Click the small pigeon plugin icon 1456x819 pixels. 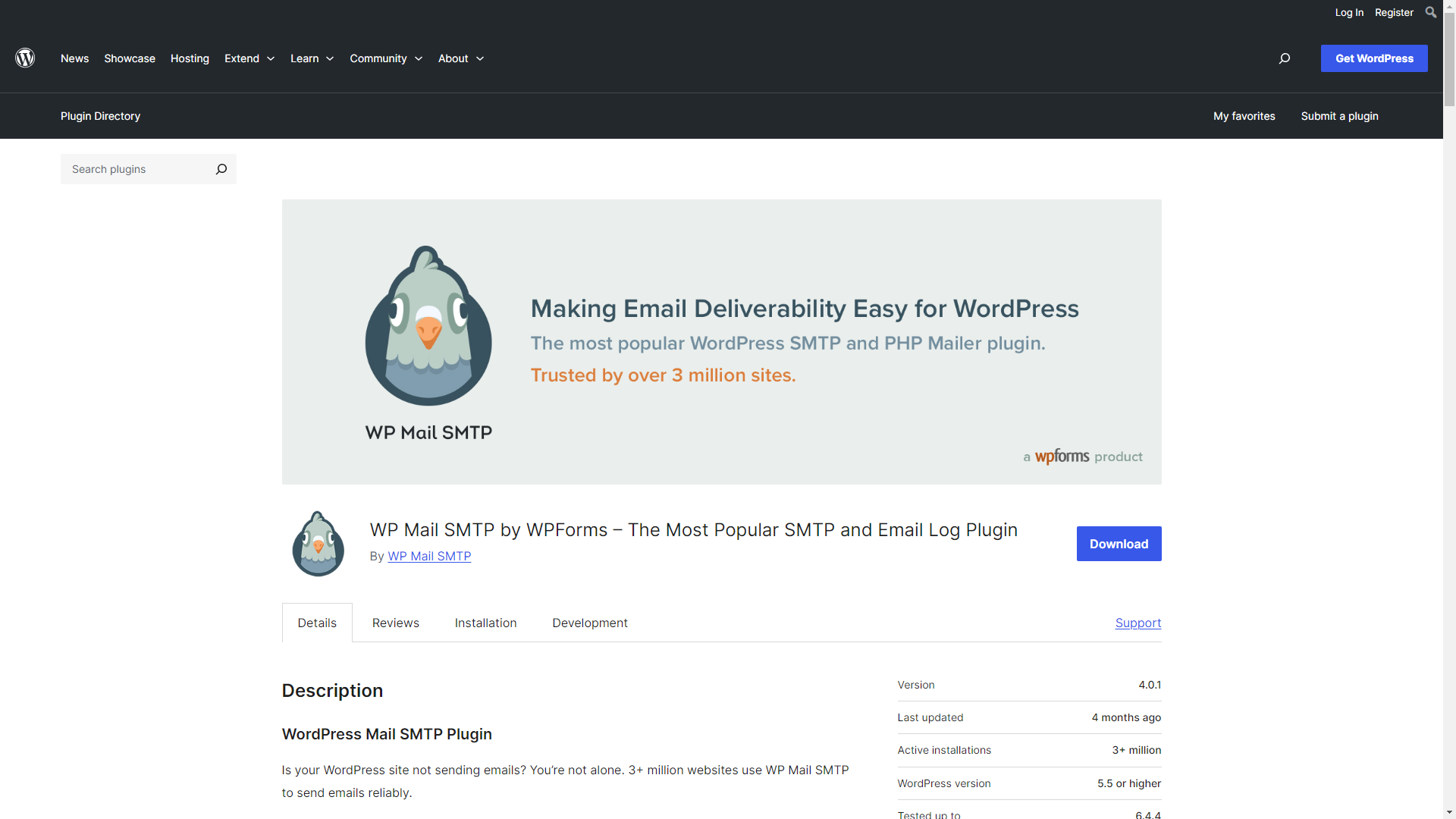coord(318,544)
